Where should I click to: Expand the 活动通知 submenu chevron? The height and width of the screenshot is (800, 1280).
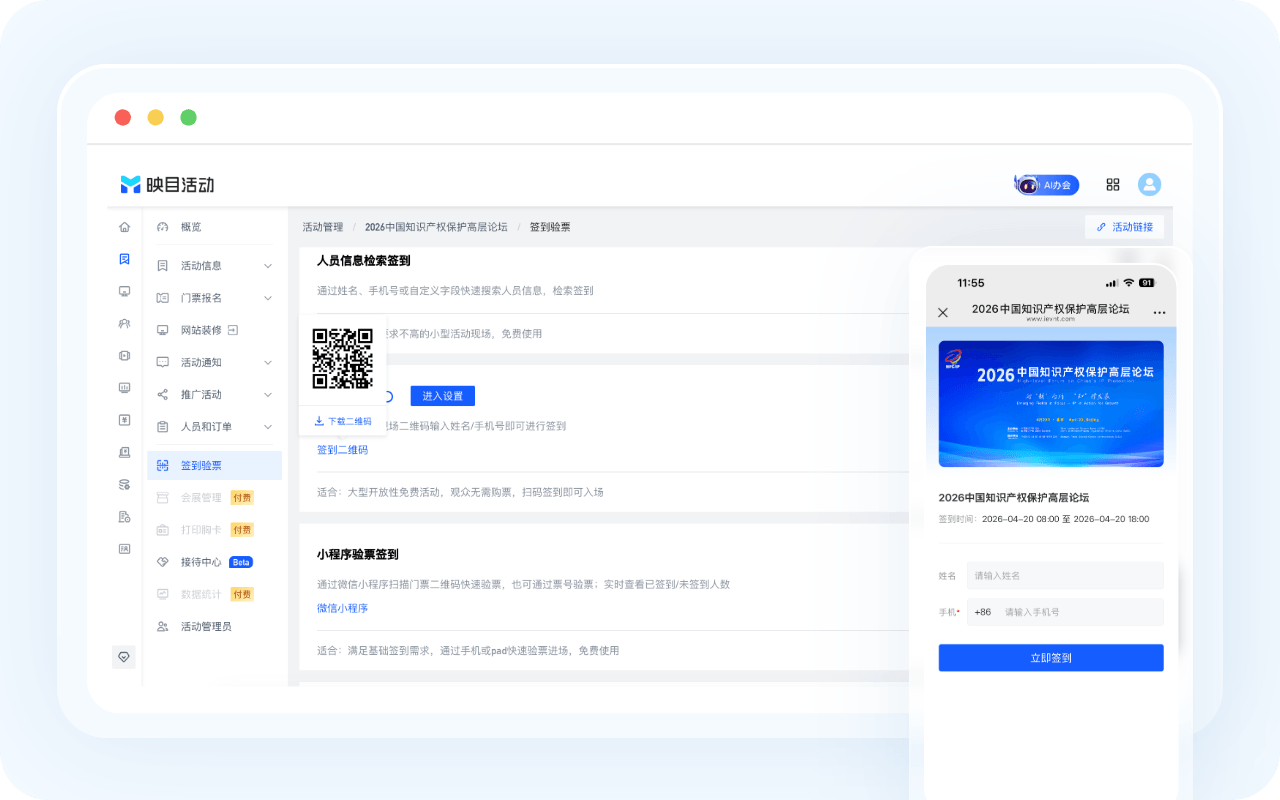click(268, 362)
